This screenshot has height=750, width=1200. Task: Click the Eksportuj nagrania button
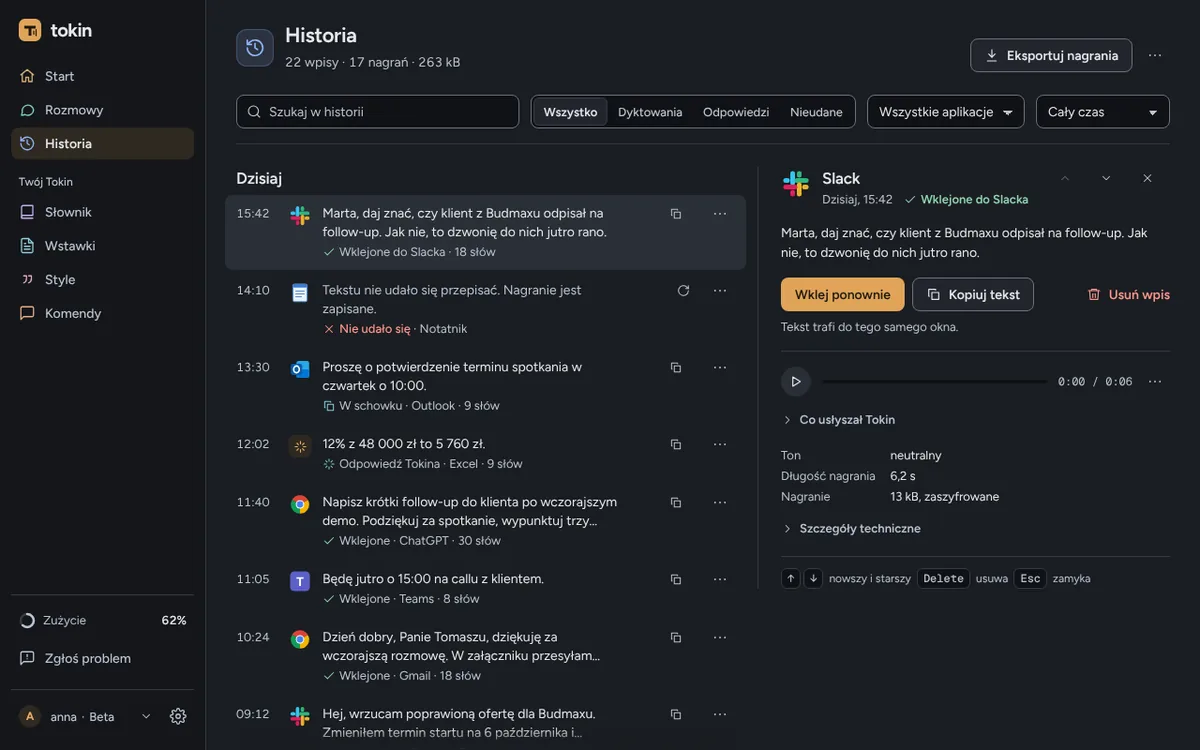1051,55
